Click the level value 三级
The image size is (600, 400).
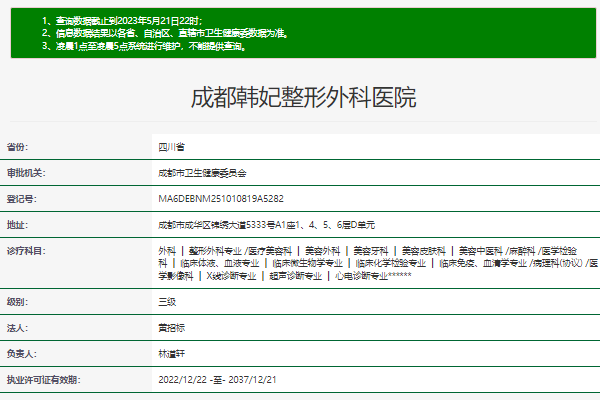coord(167,302)
